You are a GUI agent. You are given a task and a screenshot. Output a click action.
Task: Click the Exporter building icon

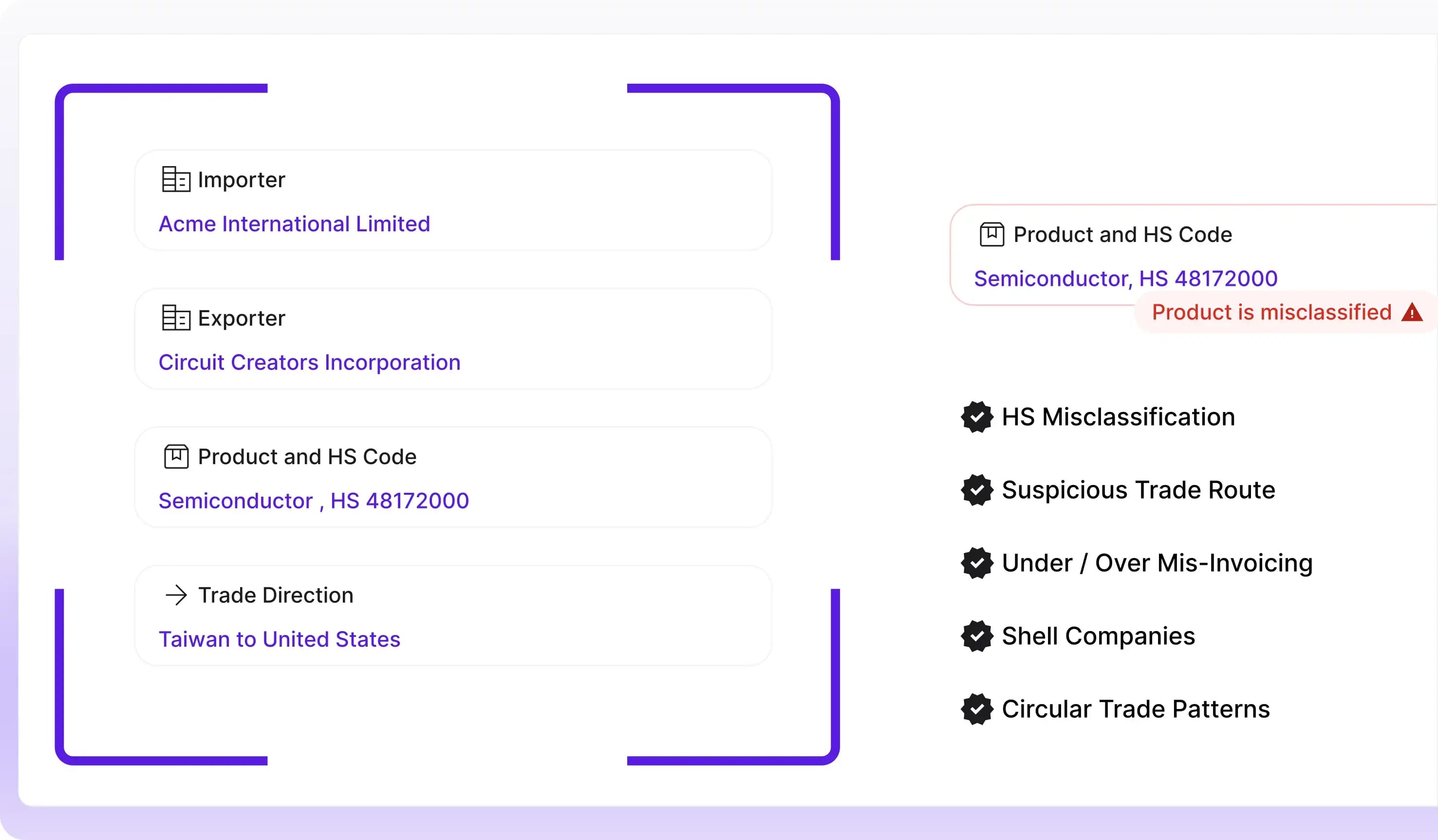(x=176, y=318)
